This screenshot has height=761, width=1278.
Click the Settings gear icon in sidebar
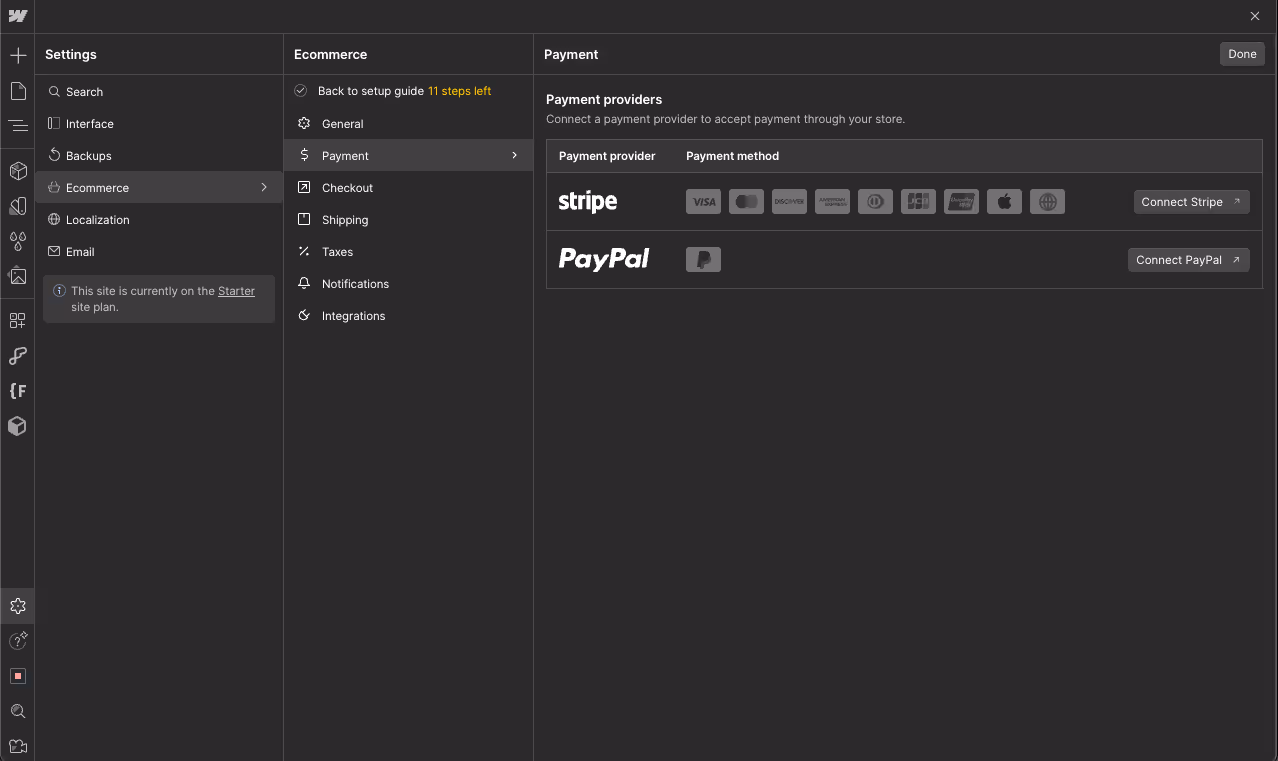click(x=17, y=606)
